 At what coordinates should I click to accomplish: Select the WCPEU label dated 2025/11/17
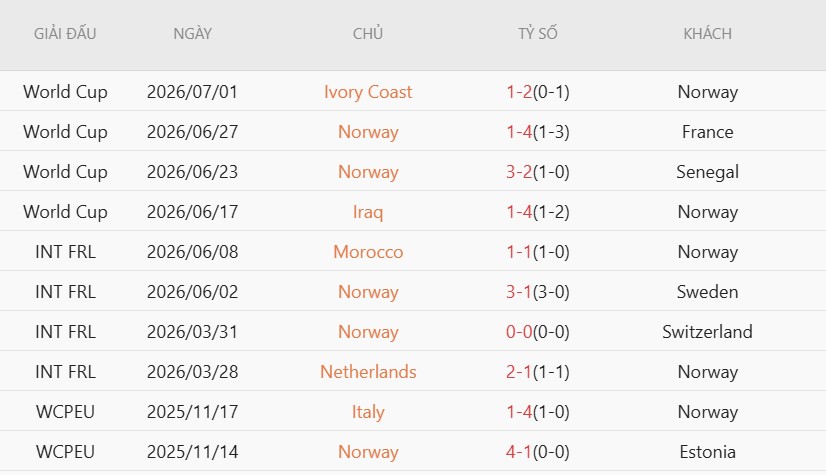click(65, 412)
